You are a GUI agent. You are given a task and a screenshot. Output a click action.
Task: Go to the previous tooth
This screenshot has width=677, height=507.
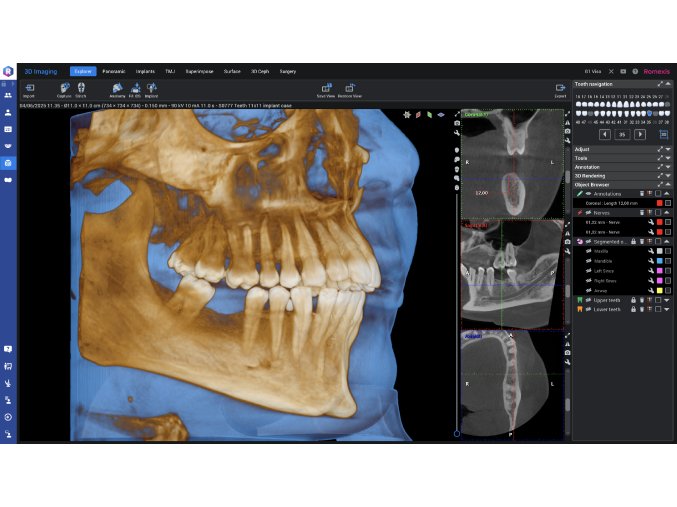[604, 135]
